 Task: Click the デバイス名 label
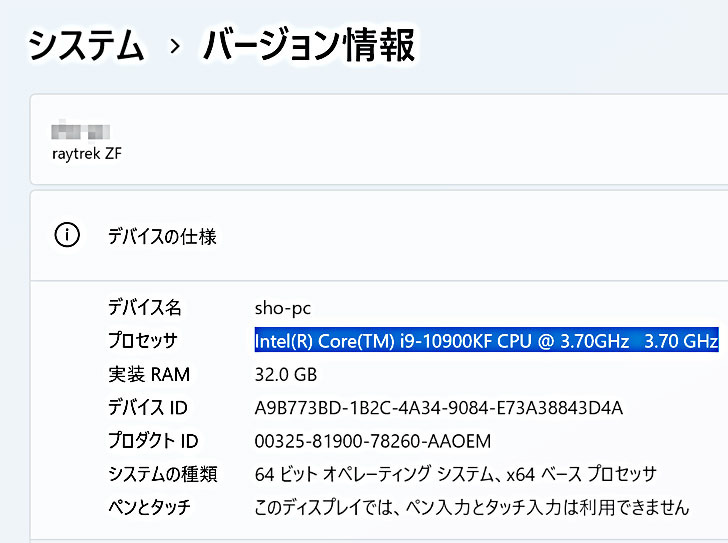(x=144, y=307)
